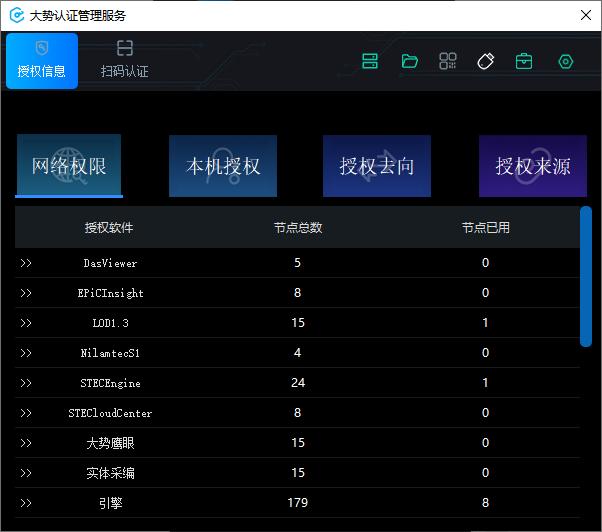
Task: Open the green folder icon
Action: tap(409, 61)
